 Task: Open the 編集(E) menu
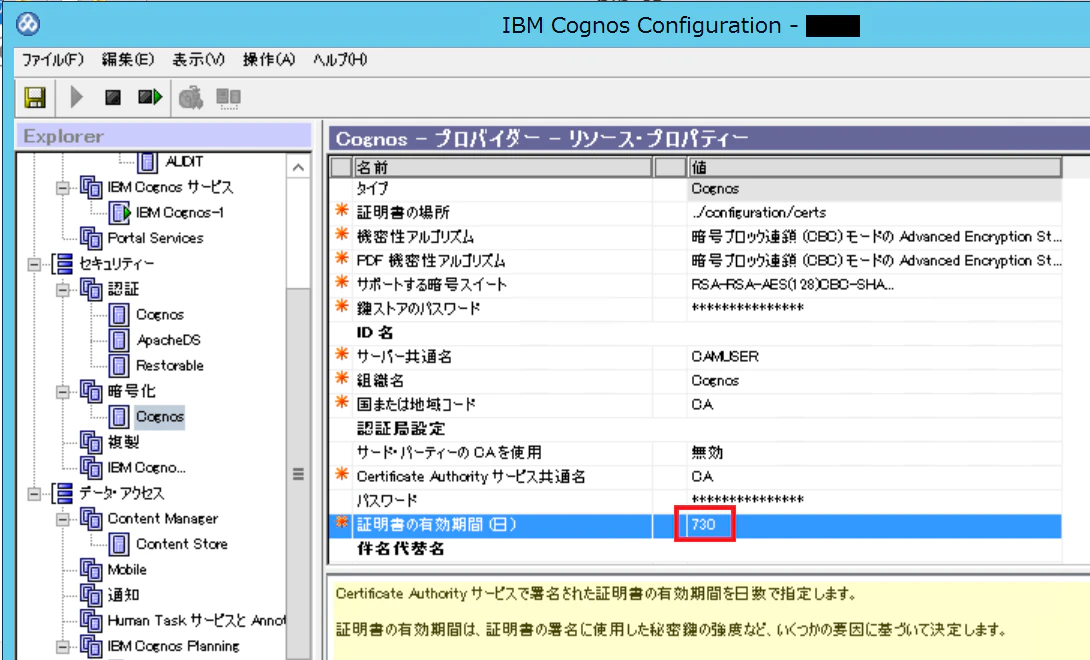coord(128,60)
